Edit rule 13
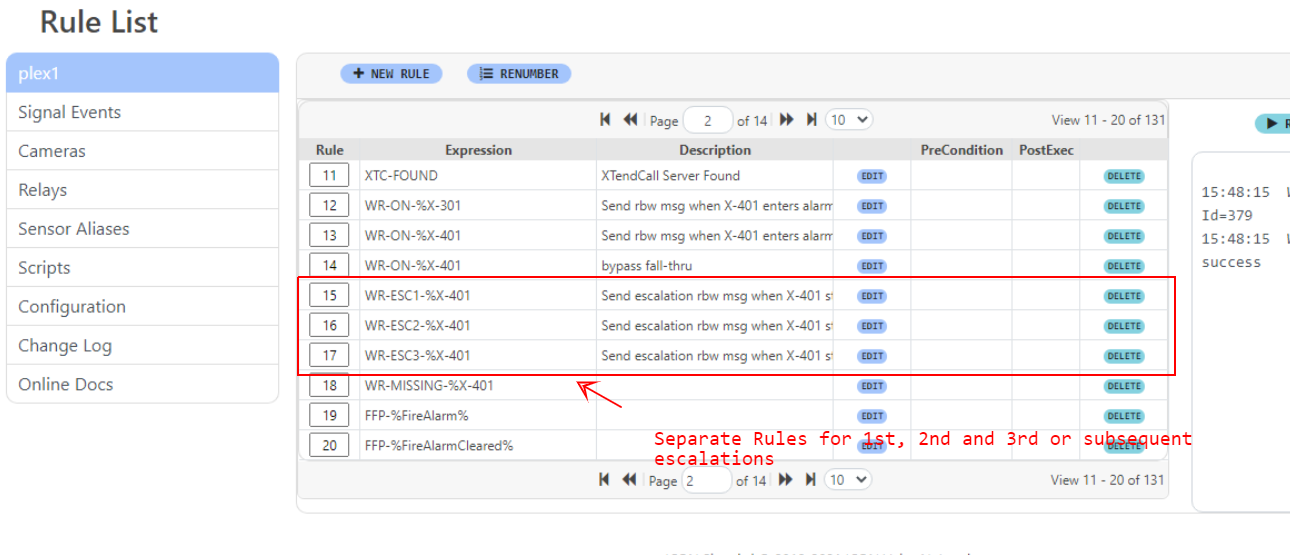The height and width of the screenshot is (555, 1290). tap(872, 236)
